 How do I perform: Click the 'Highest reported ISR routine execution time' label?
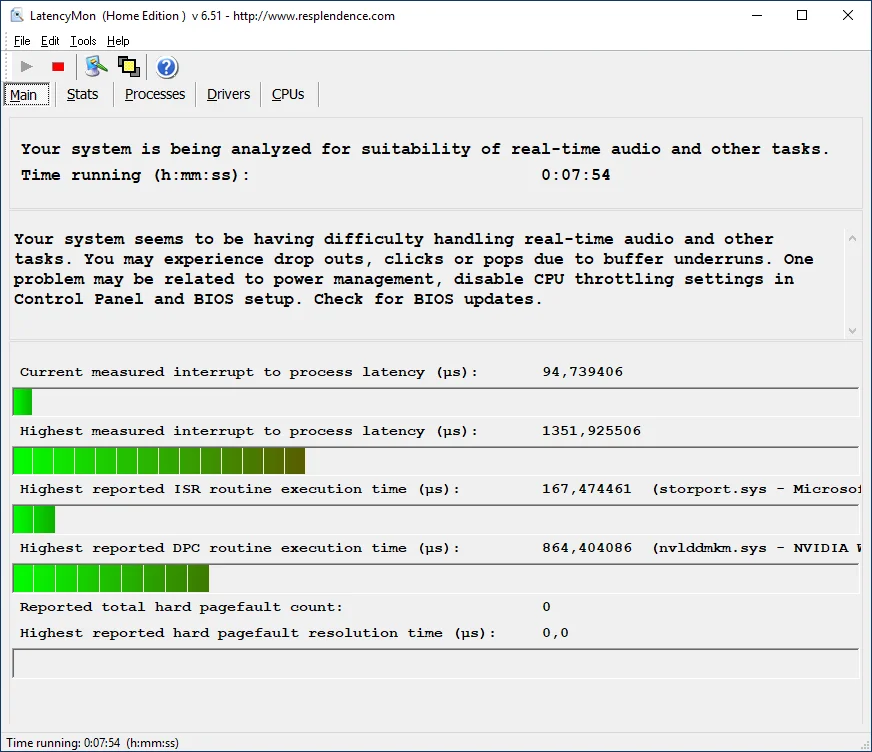240,489
